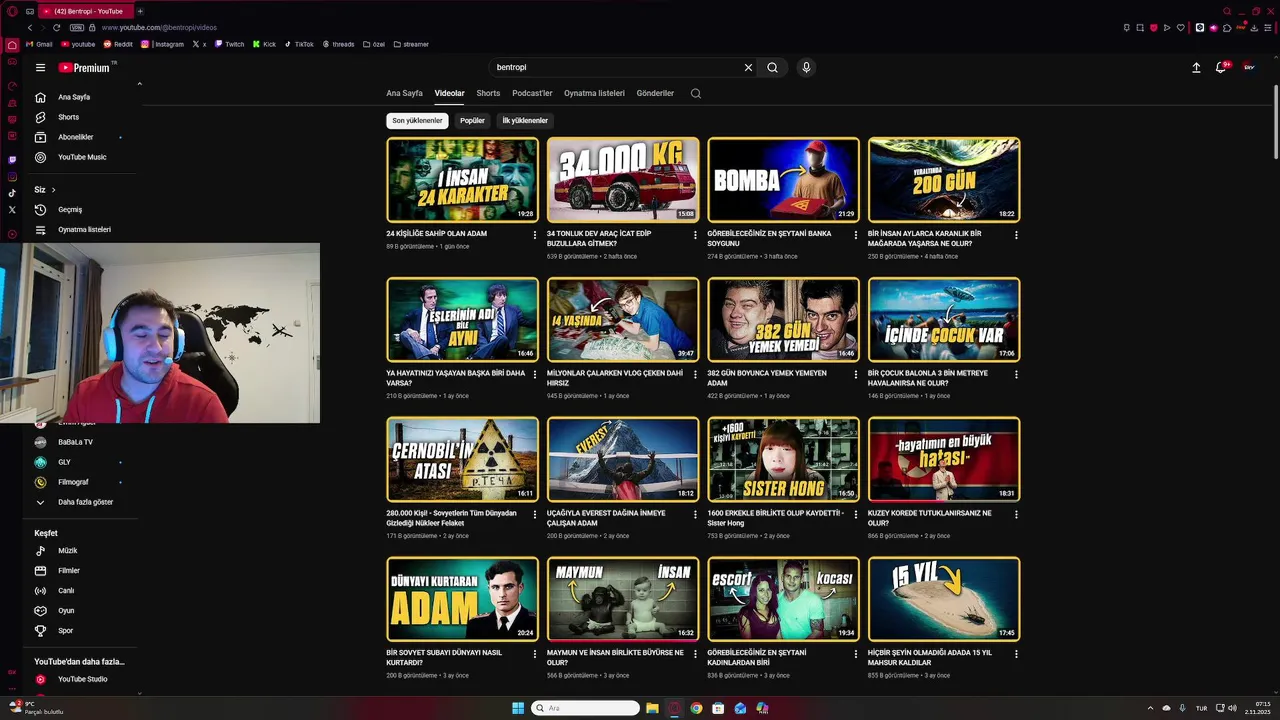Switch to the Videolar channel tab
The image size is (1280, 720).
(449, 93)
